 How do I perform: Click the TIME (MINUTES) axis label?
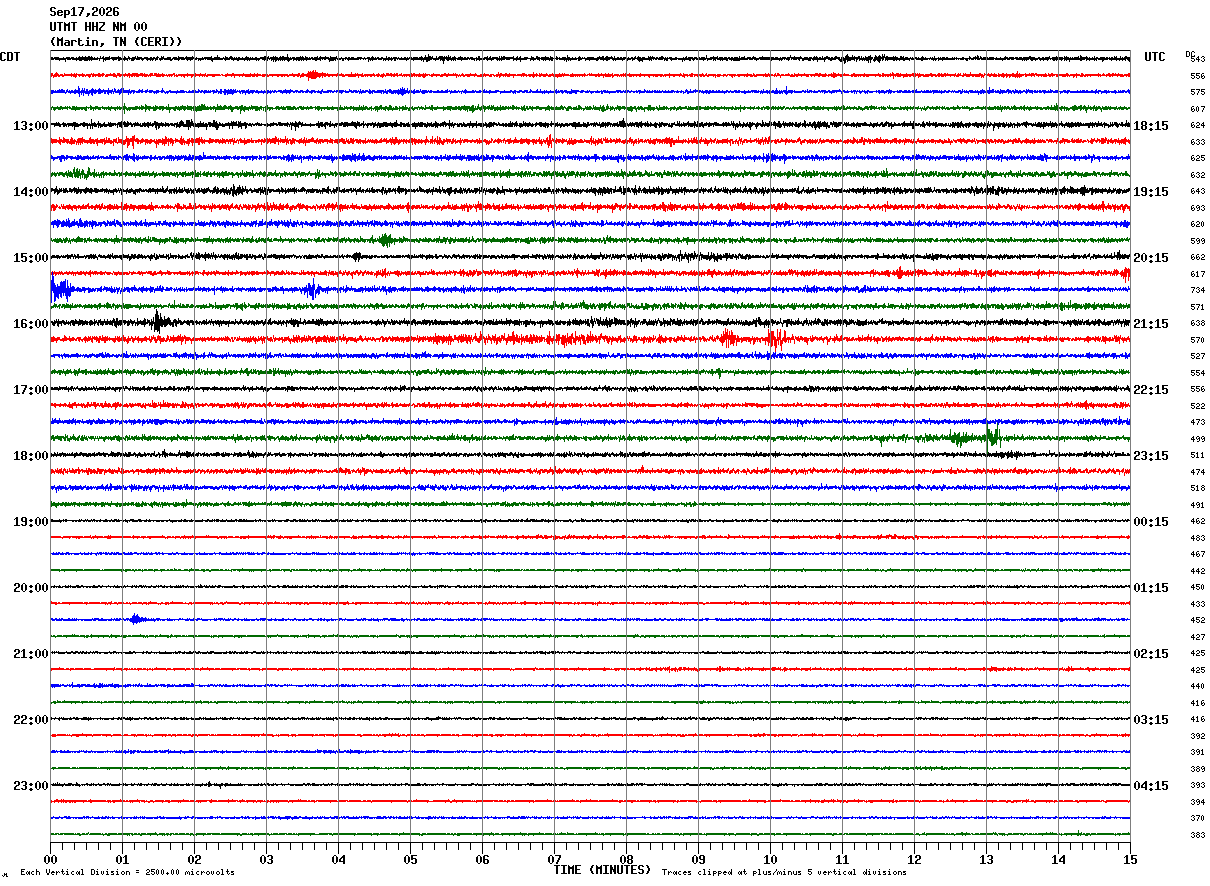[x=602, y=870]
